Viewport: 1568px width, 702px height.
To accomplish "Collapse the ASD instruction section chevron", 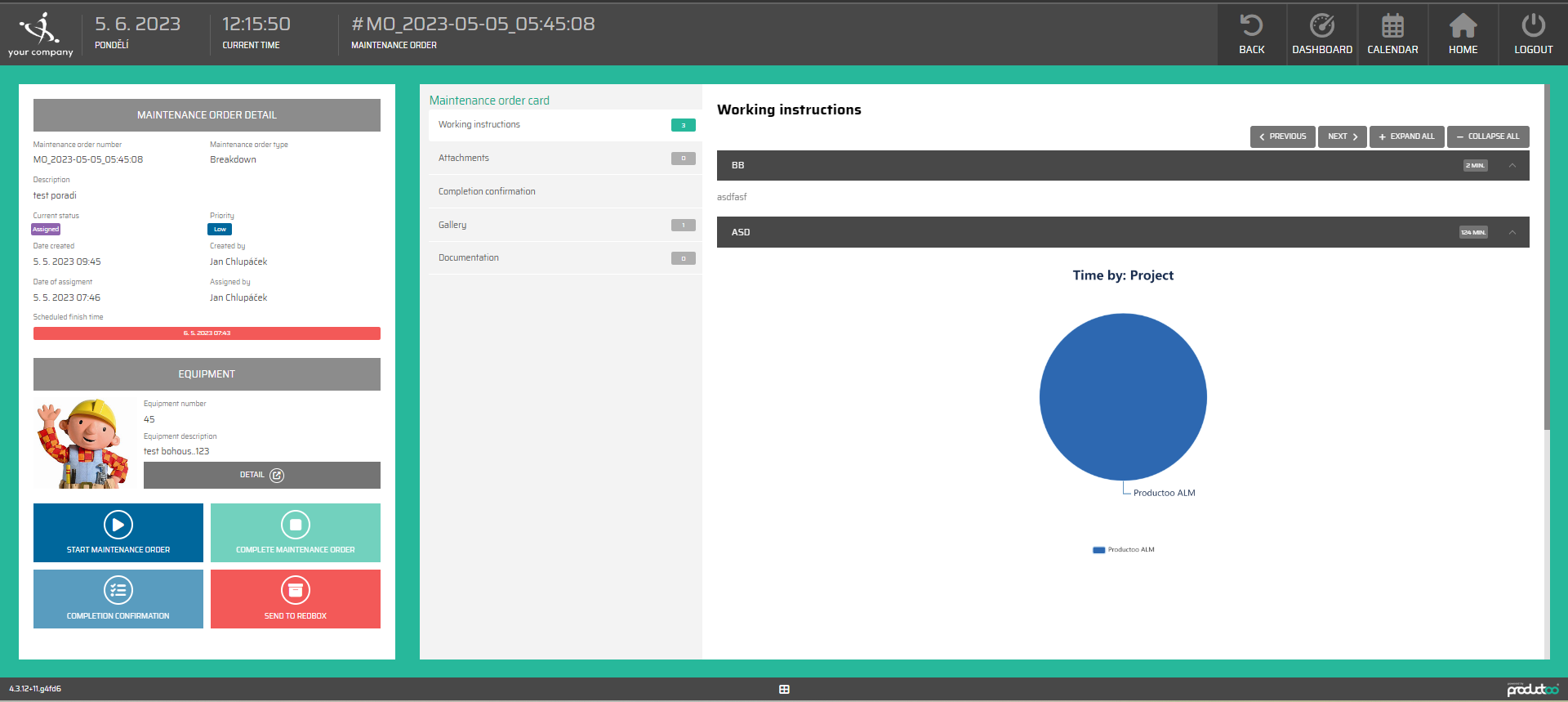I will [x=1512, y=233].
